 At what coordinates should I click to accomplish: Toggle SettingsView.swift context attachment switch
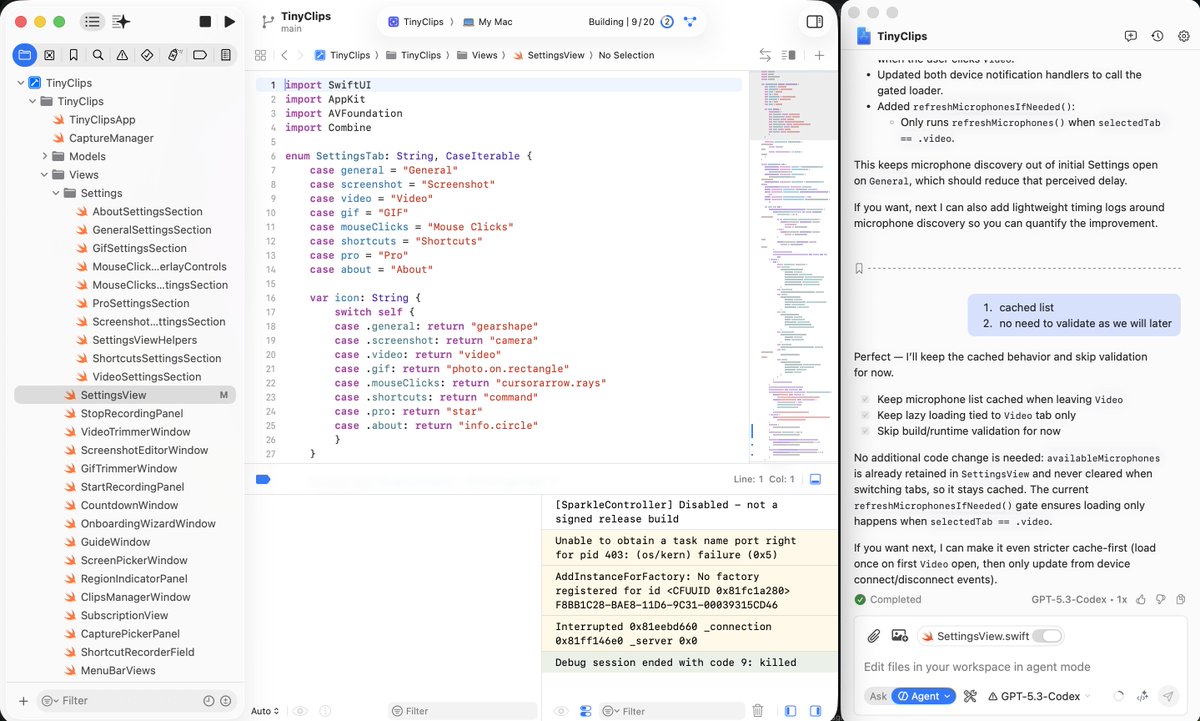pos(1046,636)
